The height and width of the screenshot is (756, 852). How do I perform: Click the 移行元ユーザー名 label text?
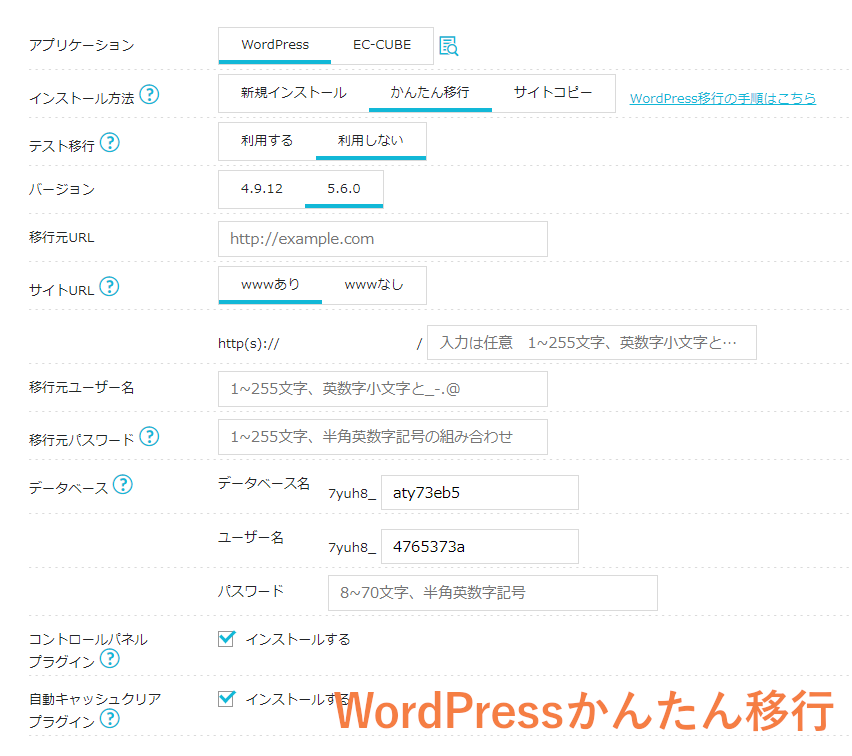[82, 387]
